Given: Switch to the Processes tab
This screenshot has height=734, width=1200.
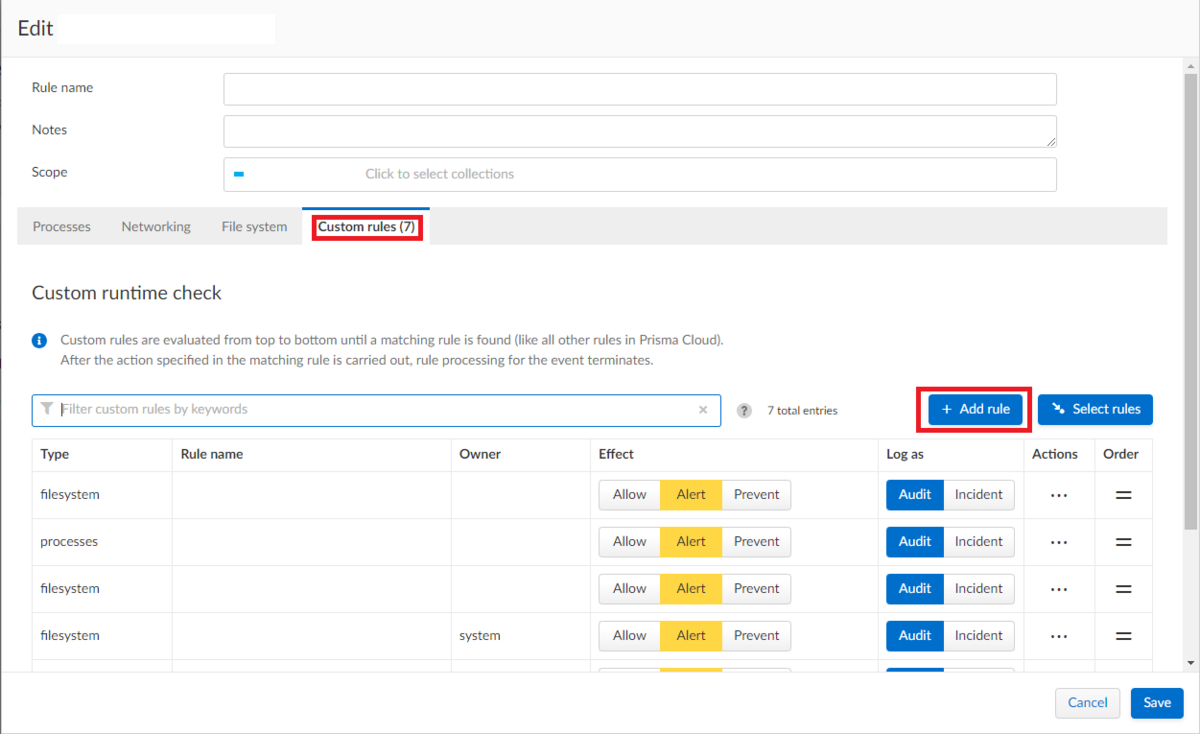Looking at the screenshot, I should [62, 227].
